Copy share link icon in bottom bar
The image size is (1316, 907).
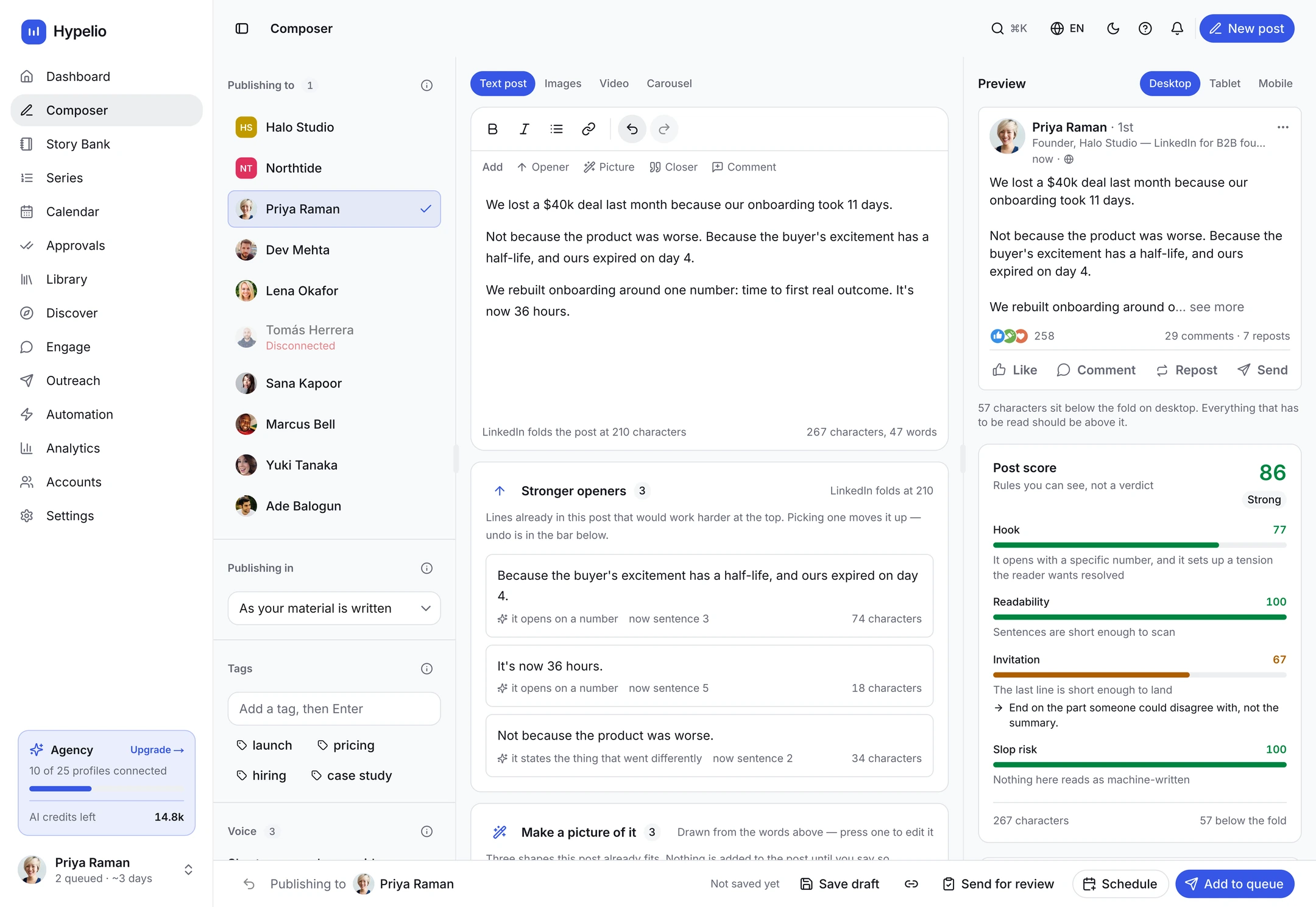pyautogui.click(x=911, y=884)
